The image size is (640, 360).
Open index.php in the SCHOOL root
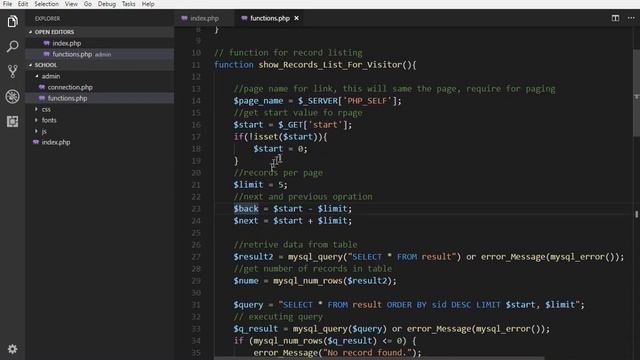point(100,142)
